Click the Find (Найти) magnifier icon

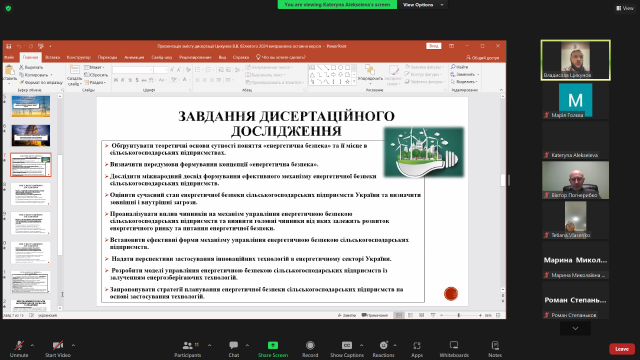tap(453, 67)
